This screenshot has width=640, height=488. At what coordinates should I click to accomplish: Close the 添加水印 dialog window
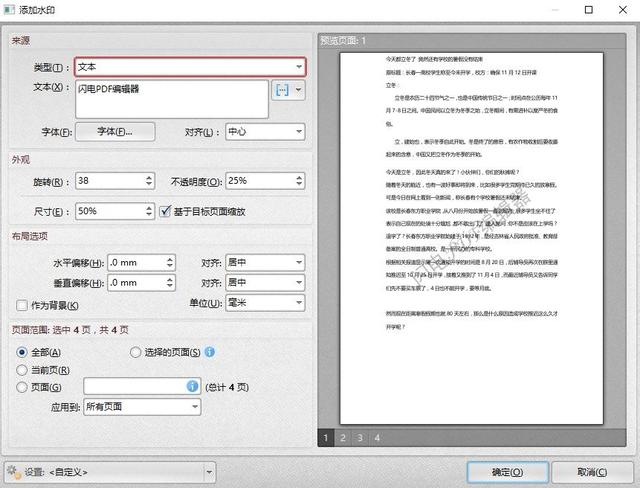point(623,10)
